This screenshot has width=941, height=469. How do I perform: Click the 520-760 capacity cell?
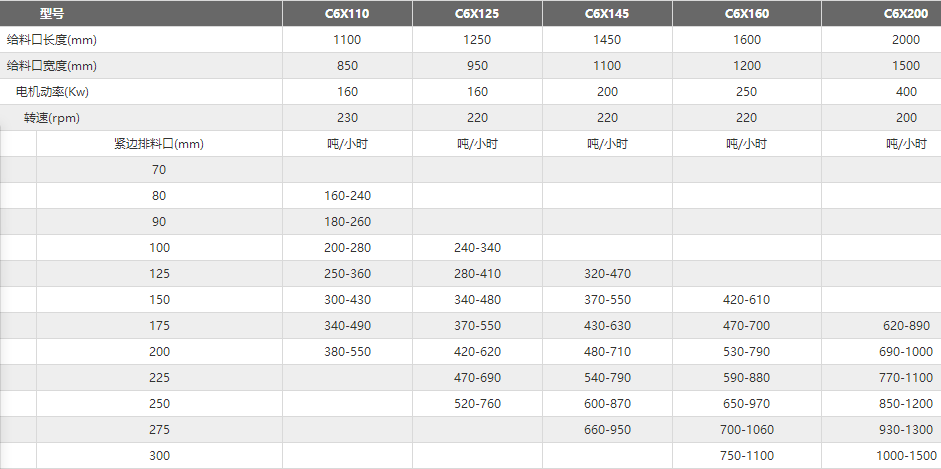[478, 404]
